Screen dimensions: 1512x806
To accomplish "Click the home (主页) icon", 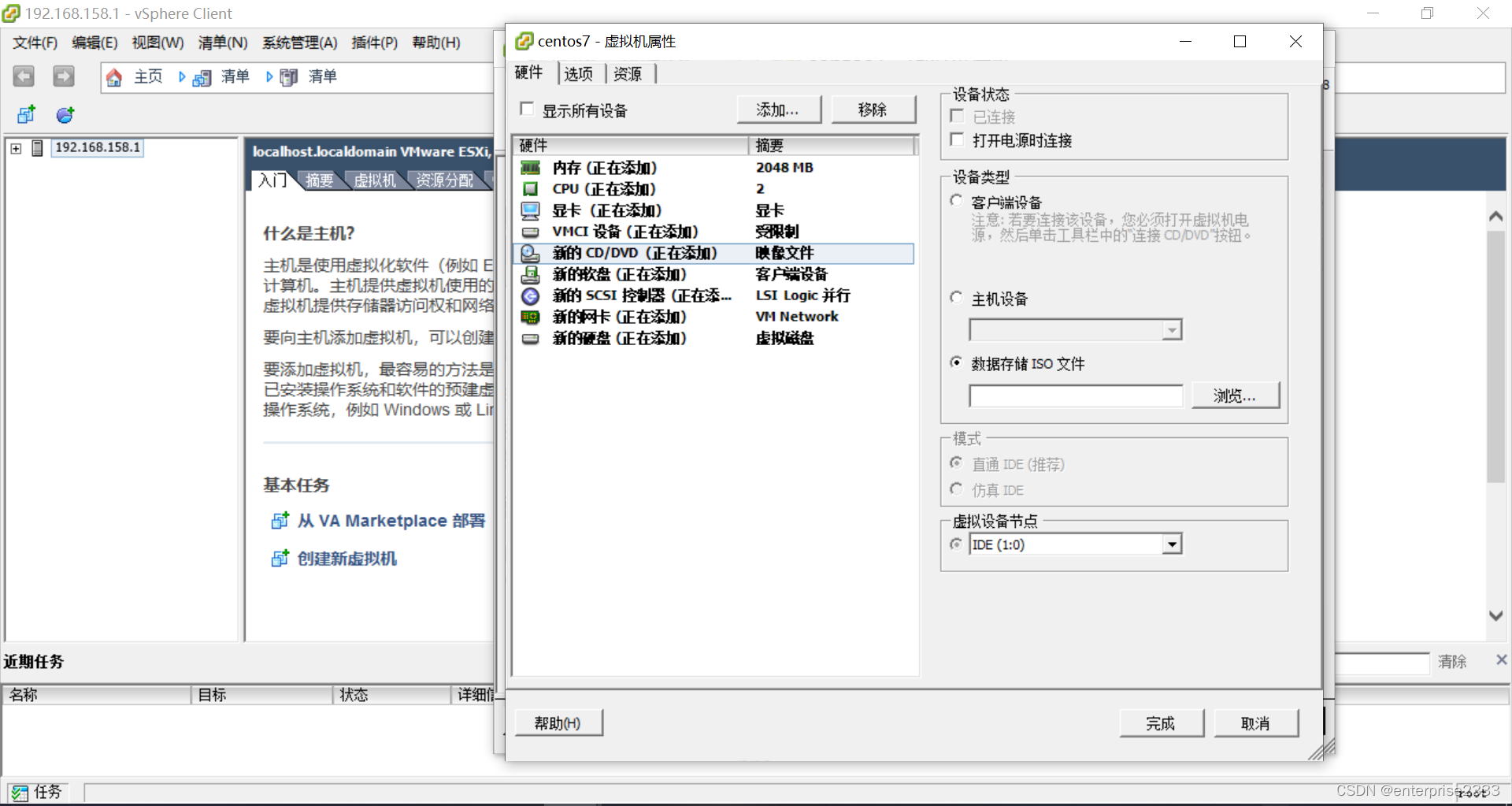I will pos(114,77).
